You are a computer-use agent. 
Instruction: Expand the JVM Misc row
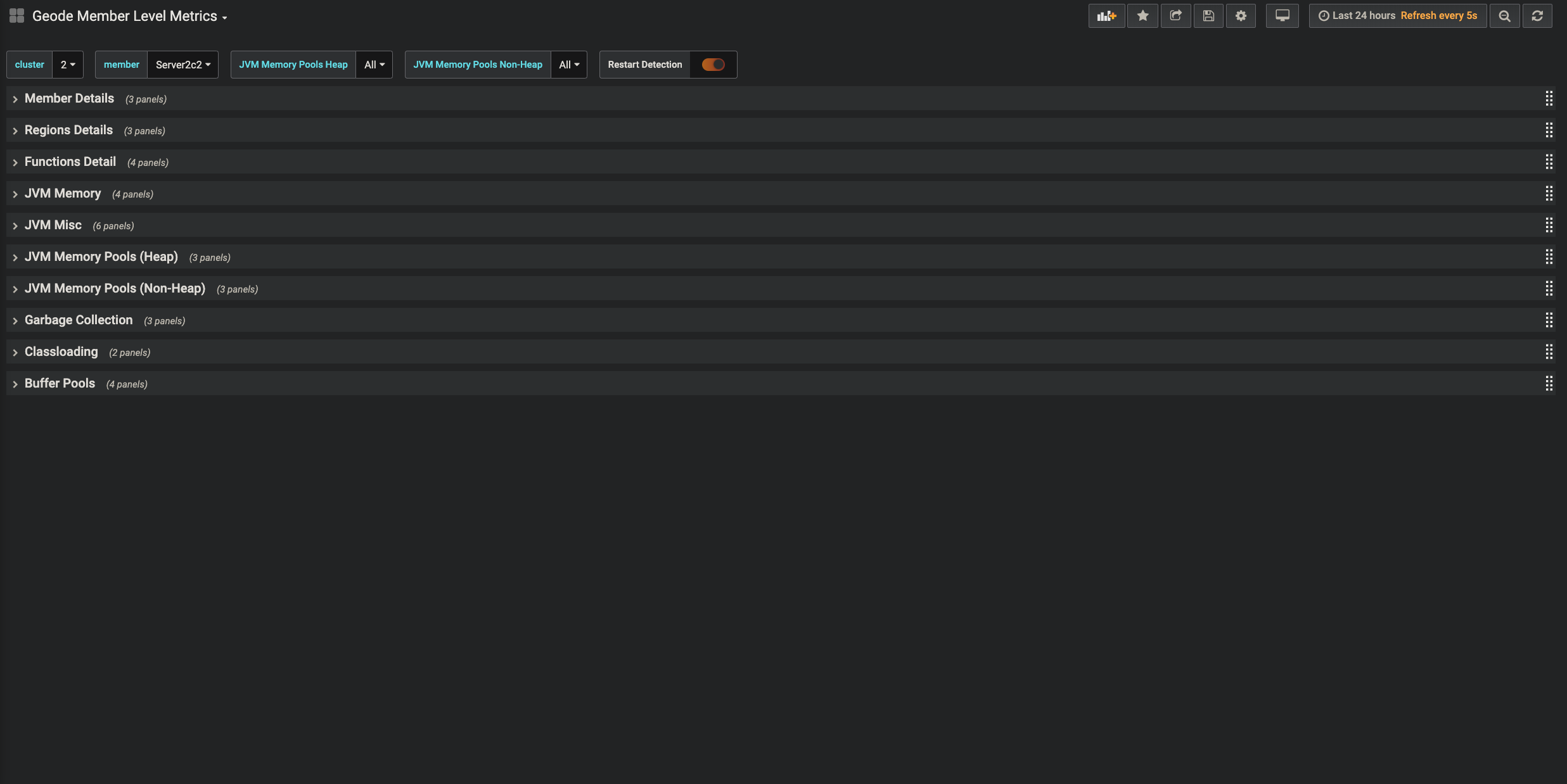[x=53, y=225]
